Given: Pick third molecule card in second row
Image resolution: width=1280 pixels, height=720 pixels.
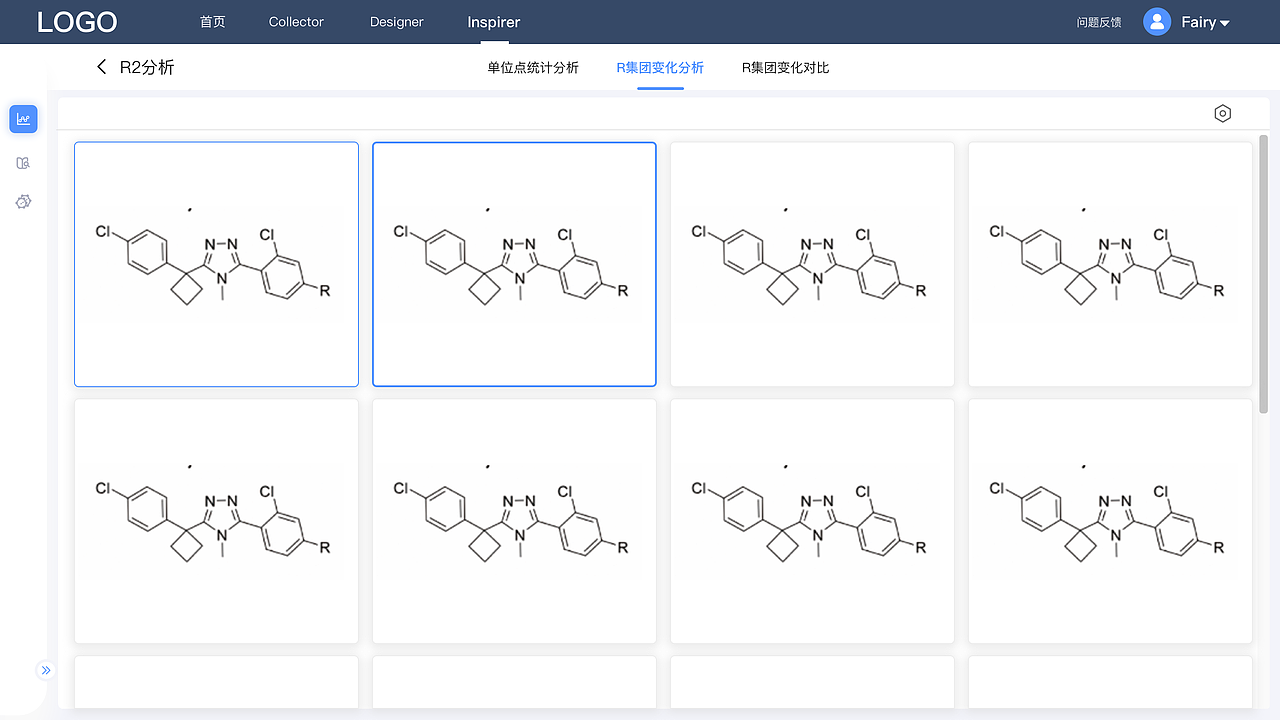Looking at the screenshot, I should (812, 521).
